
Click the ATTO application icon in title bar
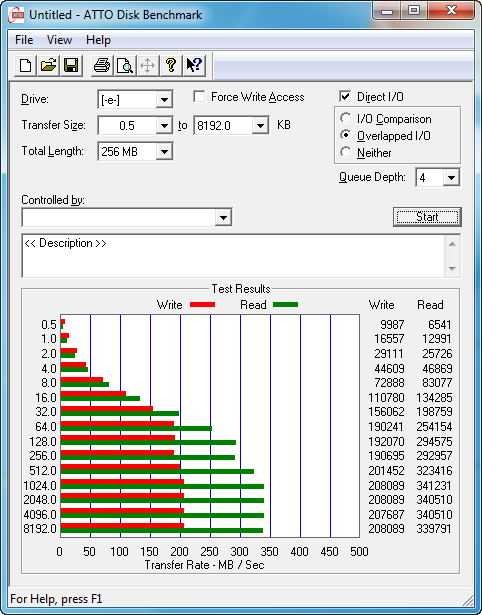pos(17,15)
